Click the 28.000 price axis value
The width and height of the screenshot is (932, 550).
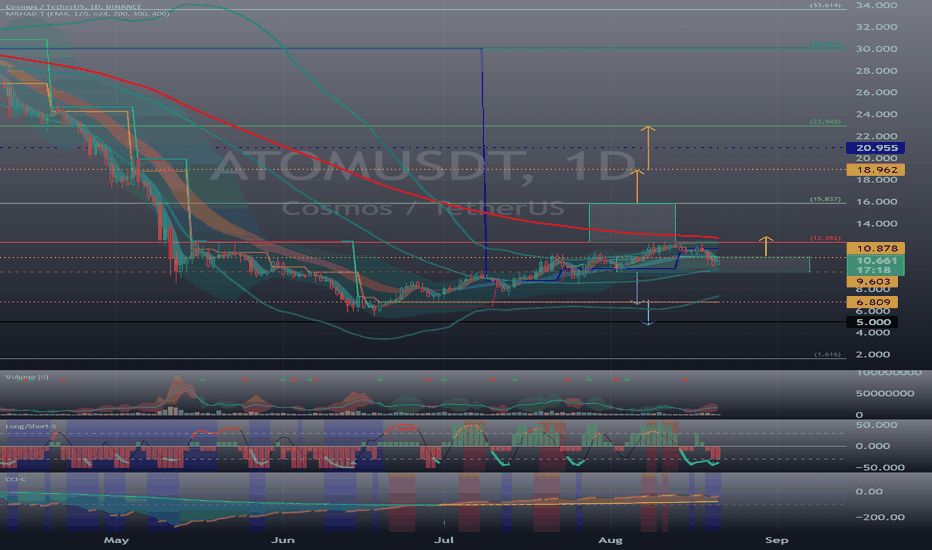[876, 71]
